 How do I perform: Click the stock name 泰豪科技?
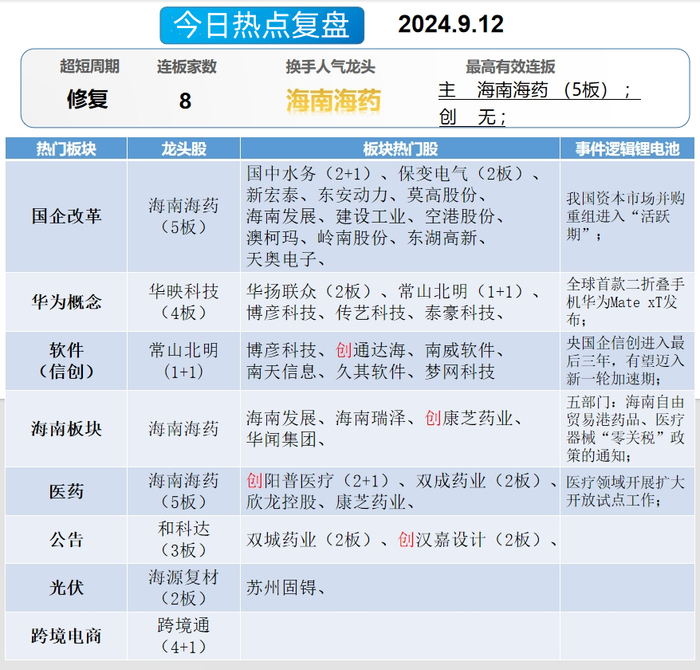(459, 313)
